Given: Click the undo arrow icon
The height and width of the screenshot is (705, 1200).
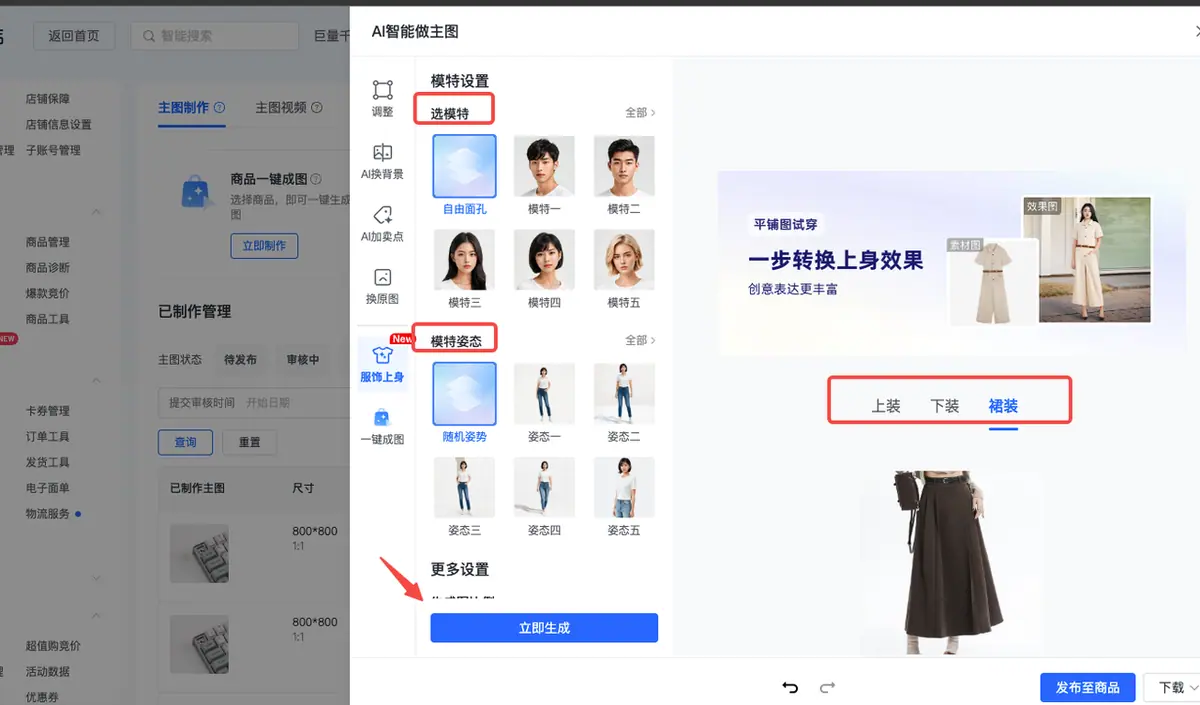Looking at the screenshot, I should click(x=790, y=687).
